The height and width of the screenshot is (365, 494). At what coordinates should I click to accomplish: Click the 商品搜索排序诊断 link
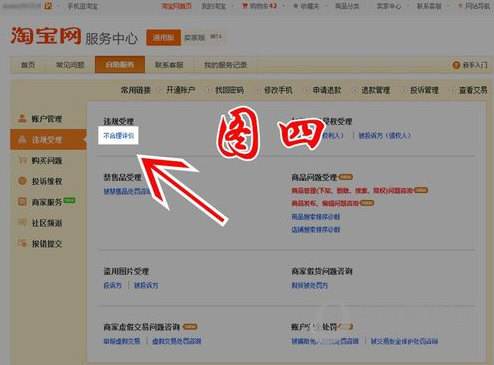coord(316,217)
